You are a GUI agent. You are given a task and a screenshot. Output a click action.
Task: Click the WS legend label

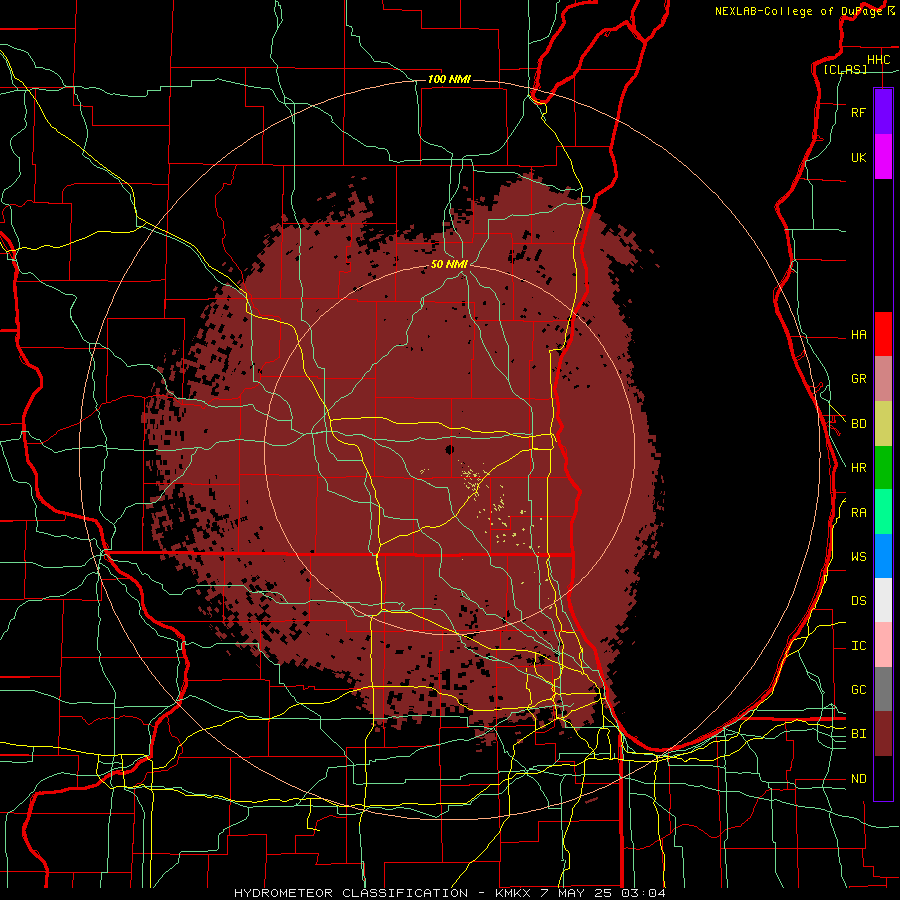click(x=858, y=557)
